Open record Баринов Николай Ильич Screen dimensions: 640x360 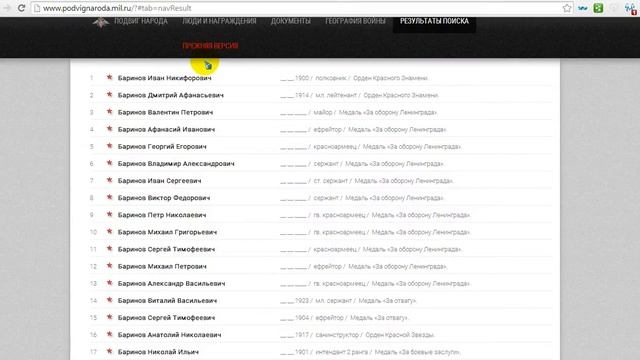tap(158, 352)
